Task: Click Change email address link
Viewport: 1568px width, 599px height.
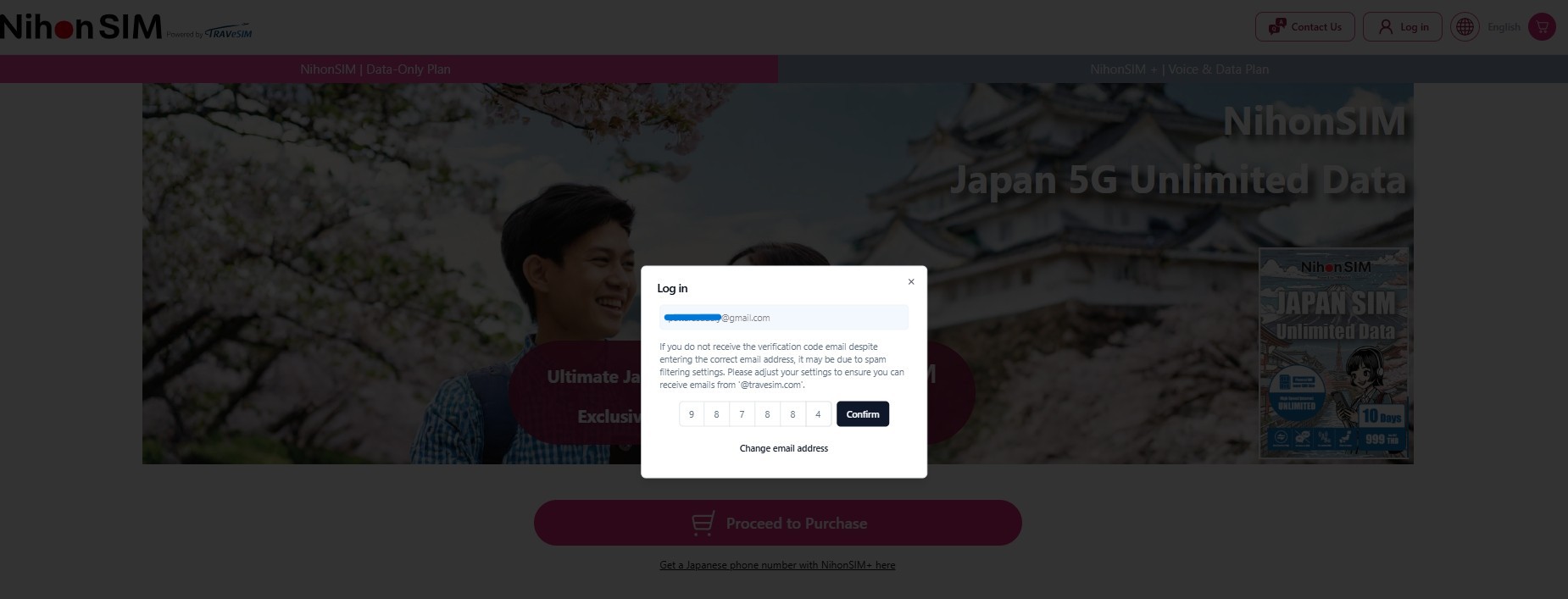Action: click(x=784, y=448)
